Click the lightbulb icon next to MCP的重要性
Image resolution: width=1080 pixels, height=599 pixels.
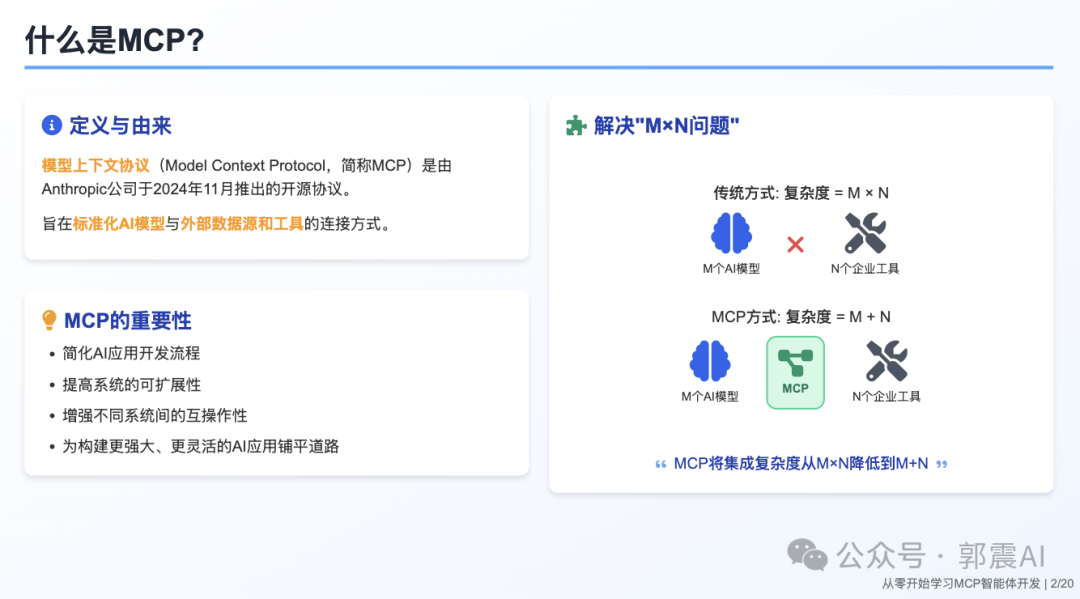(x=50, y=320)
